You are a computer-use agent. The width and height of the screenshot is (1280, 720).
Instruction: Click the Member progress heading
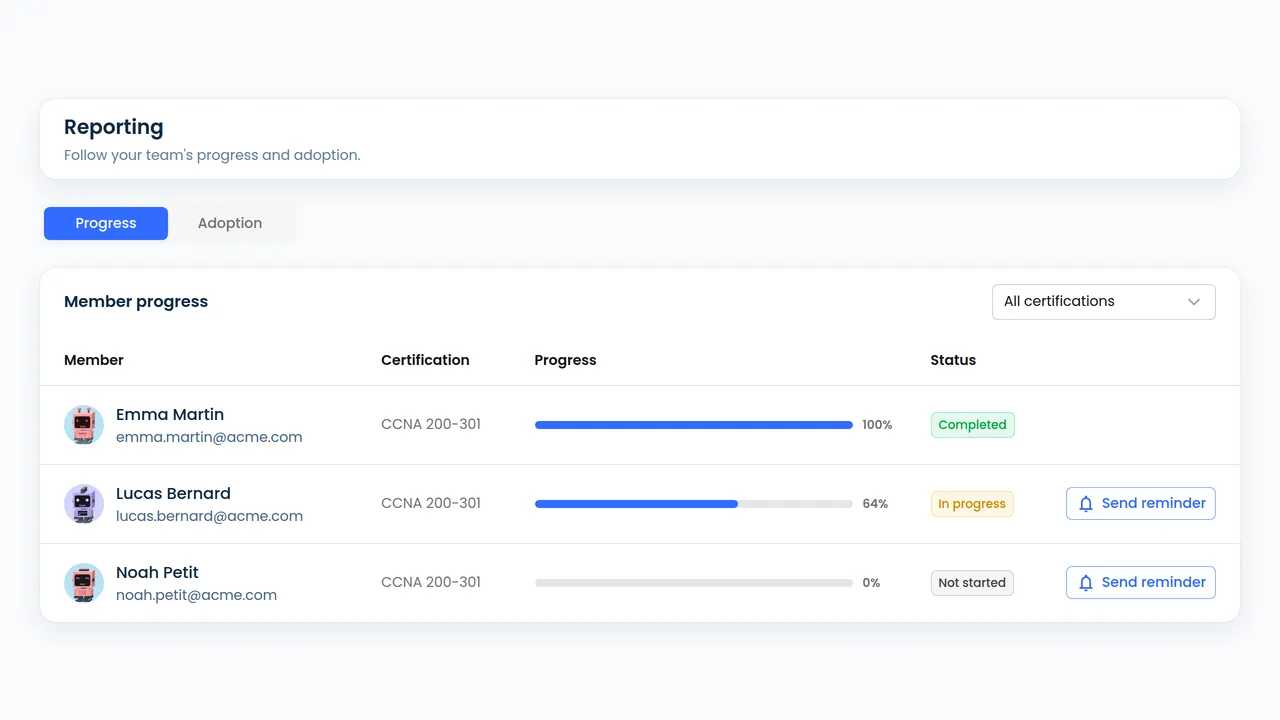pos(136,302)
